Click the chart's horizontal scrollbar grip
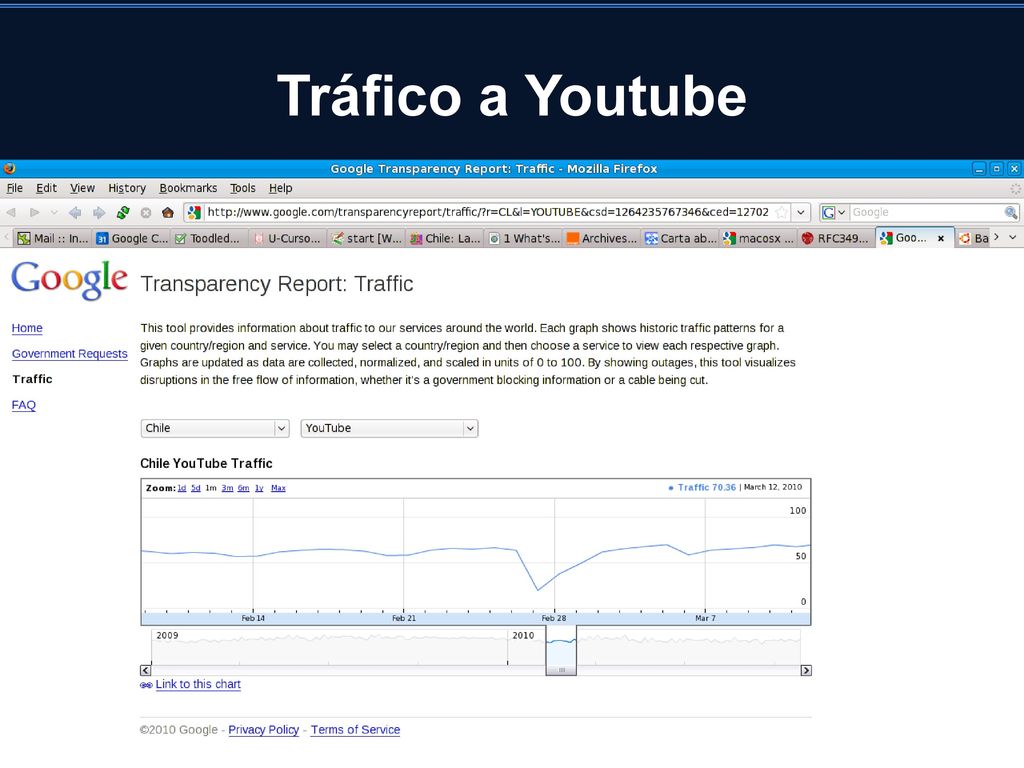 [x=561, y=671]
